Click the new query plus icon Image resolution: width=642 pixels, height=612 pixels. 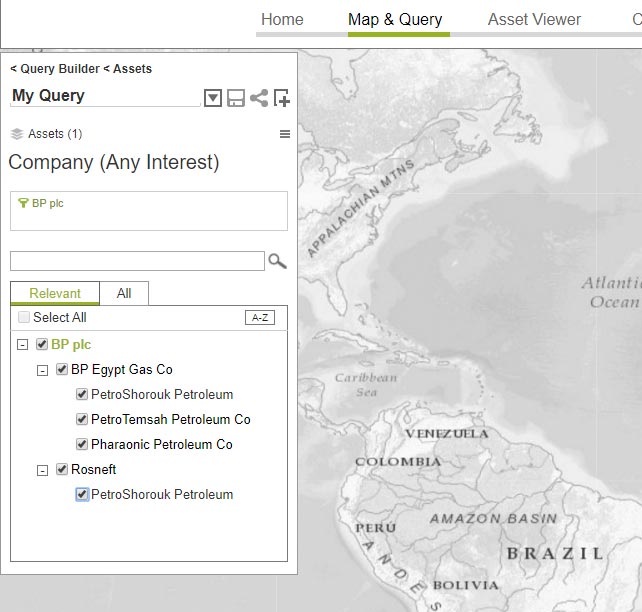point(282,98)
